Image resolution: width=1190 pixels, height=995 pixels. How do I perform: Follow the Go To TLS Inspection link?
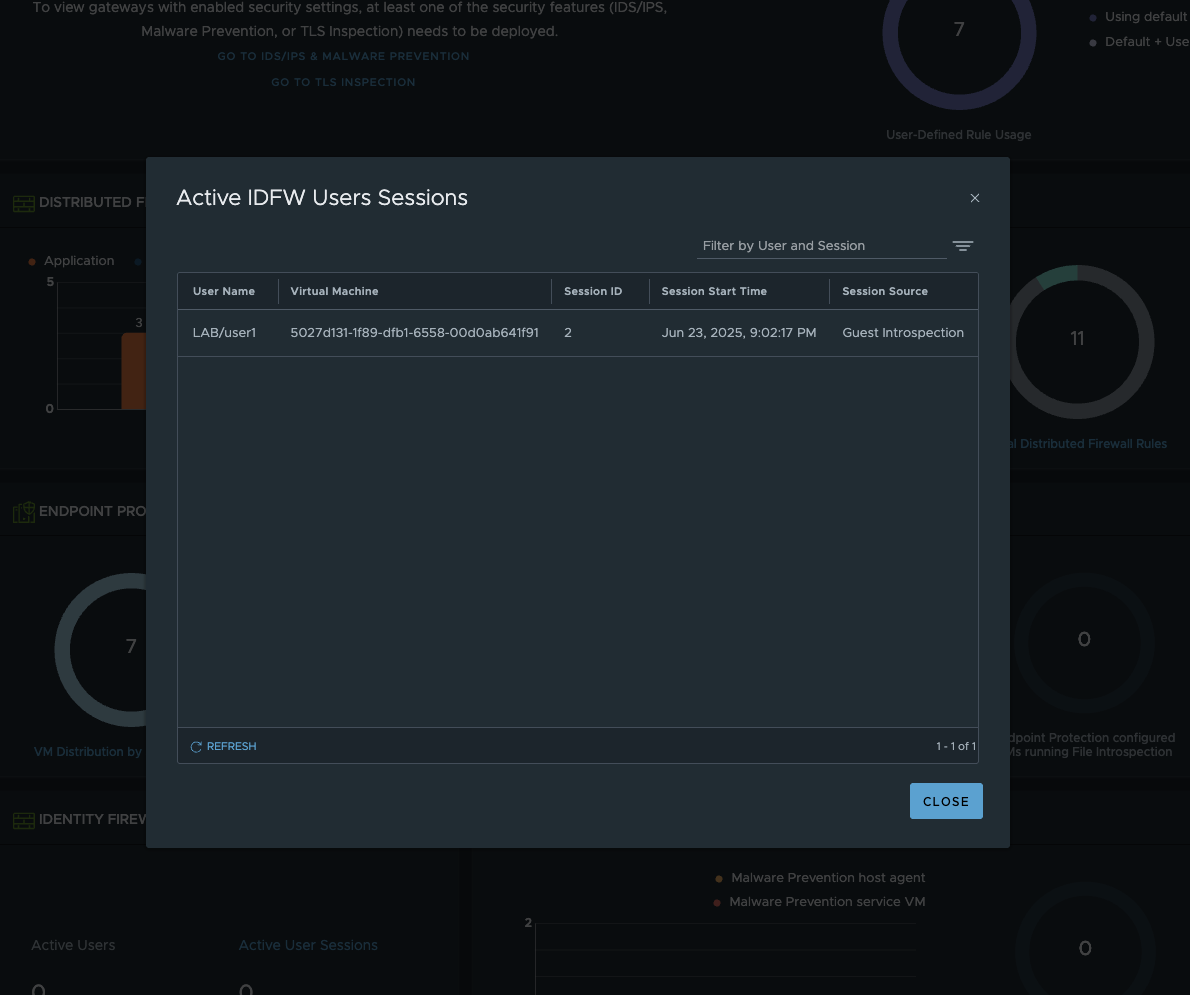pyautogui.click(x=343, y=82)
